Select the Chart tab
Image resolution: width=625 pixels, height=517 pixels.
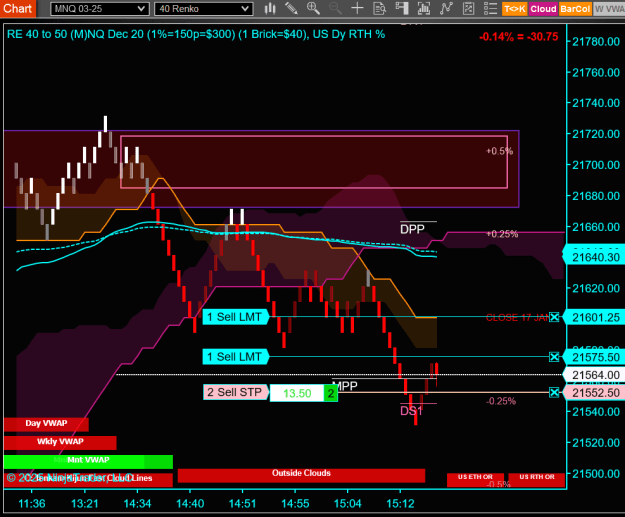point(18,8)
